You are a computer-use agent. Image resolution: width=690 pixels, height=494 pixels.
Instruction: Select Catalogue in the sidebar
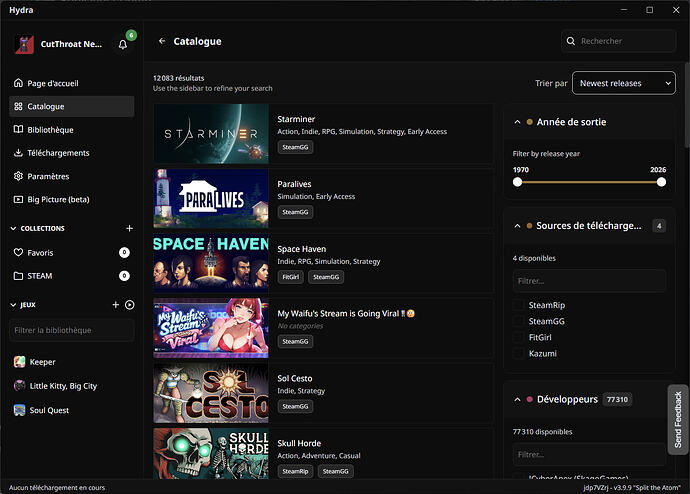point(72,106)
